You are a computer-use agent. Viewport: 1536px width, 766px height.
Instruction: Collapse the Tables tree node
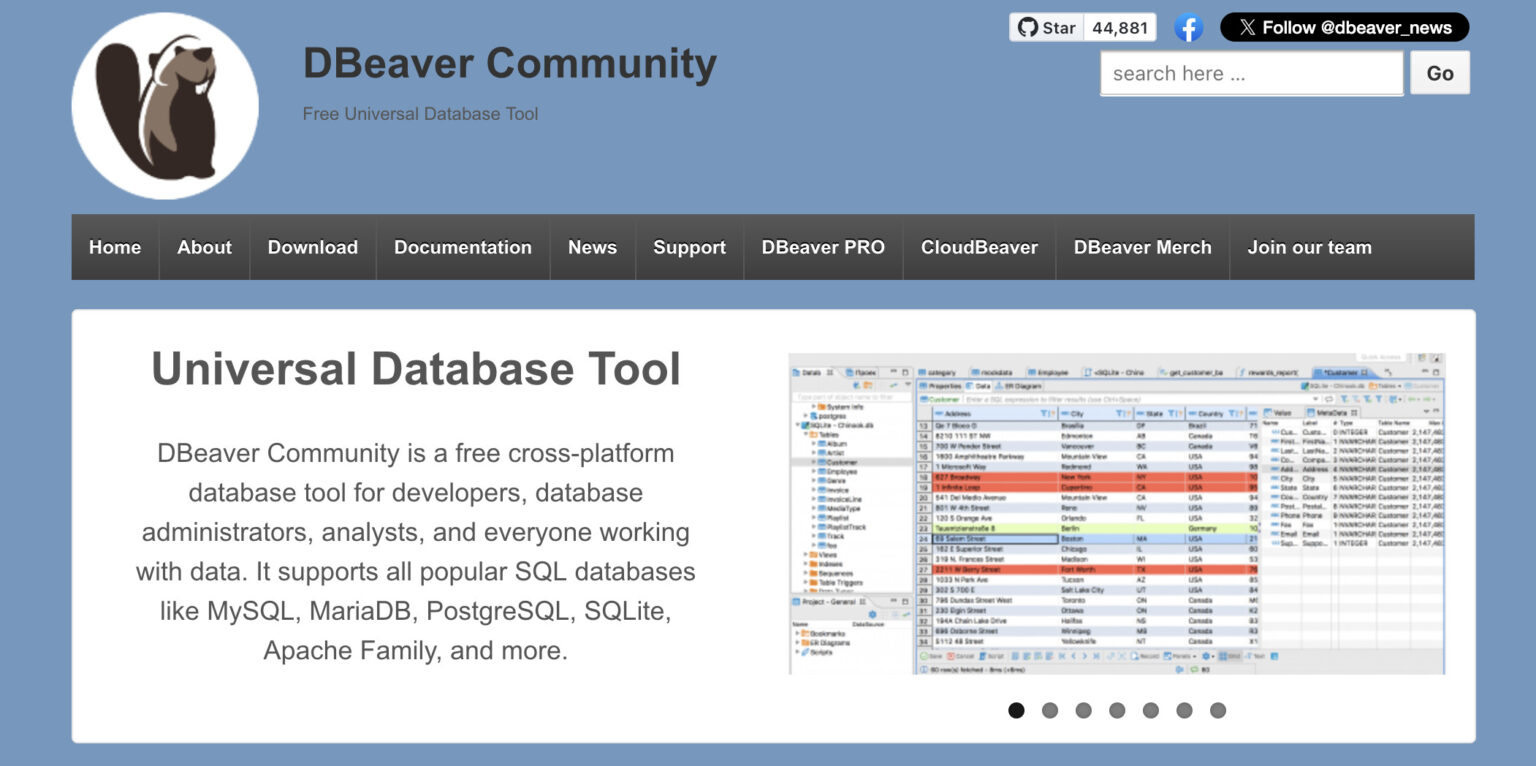(x=805, y=435)
